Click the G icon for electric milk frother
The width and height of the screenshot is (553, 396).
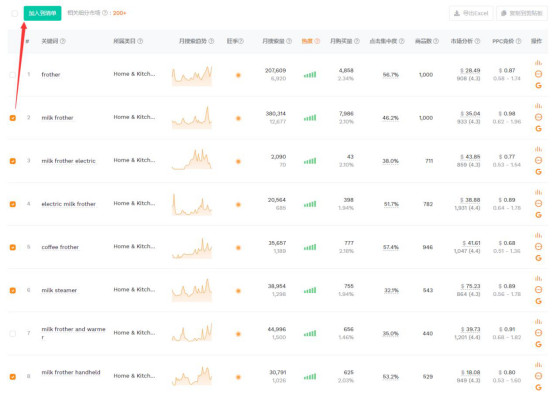coord(538,215)
